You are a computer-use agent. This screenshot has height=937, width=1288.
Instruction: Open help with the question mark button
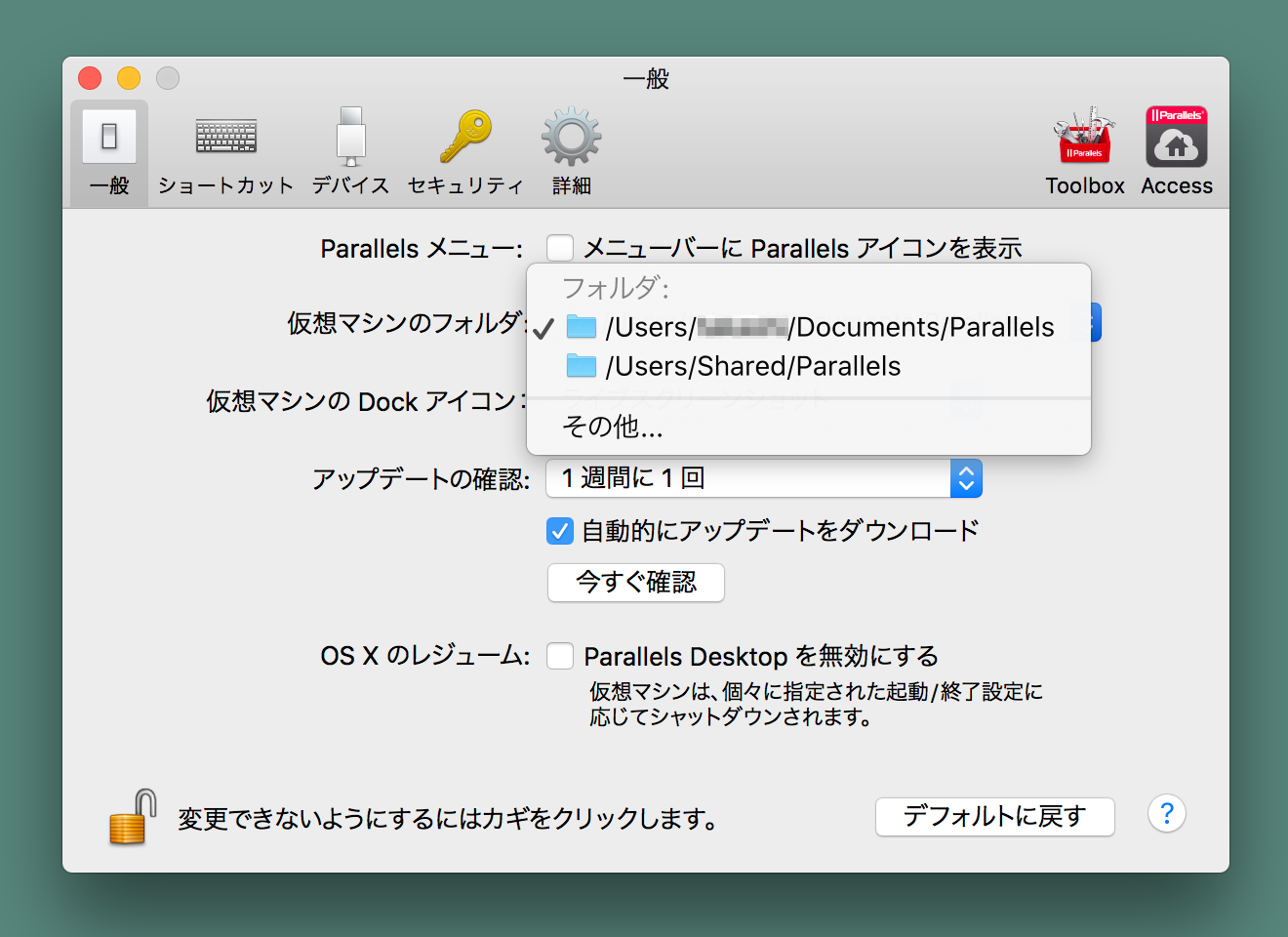(x=1167, y=814)
